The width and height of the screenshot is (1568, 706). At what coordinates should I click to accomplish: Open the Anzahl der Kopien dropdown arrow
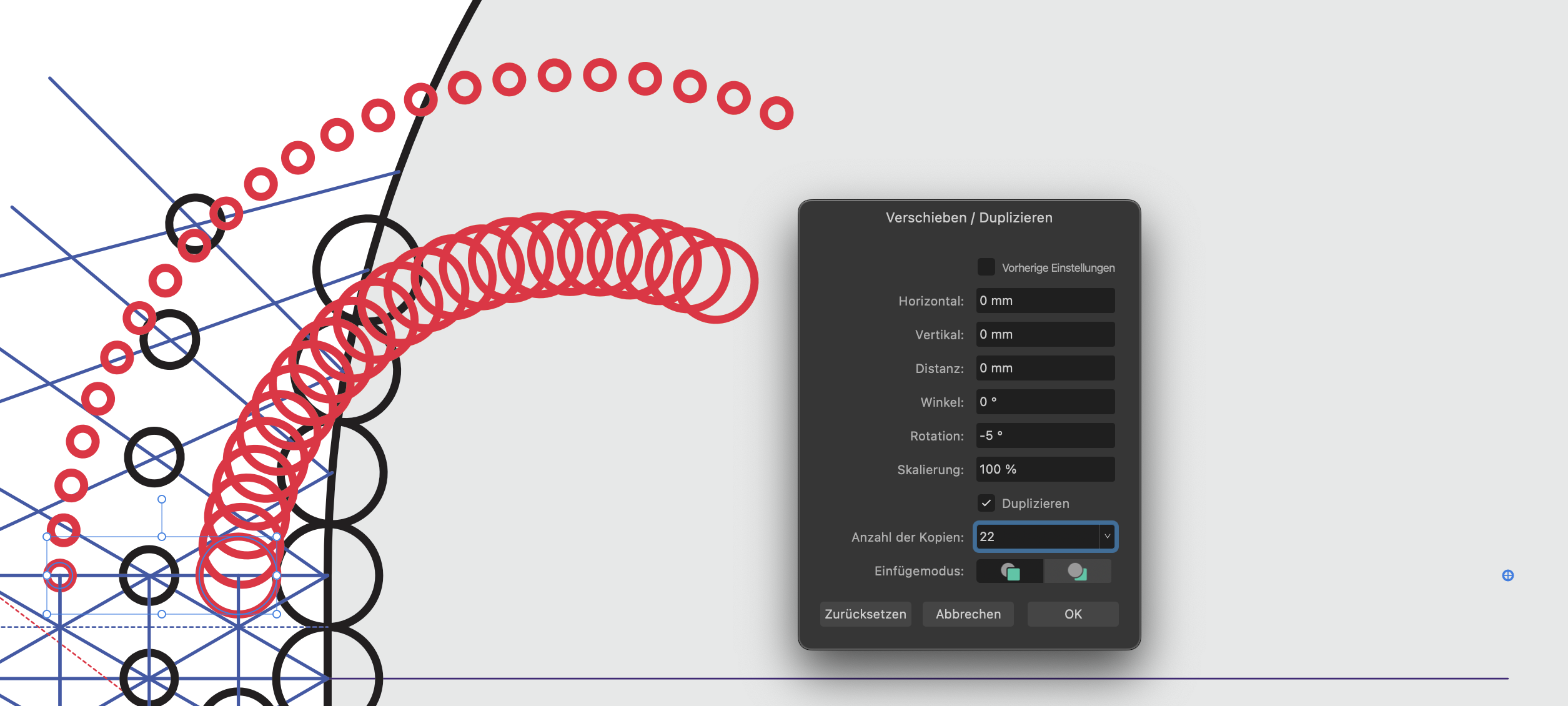coord(1107,537)
